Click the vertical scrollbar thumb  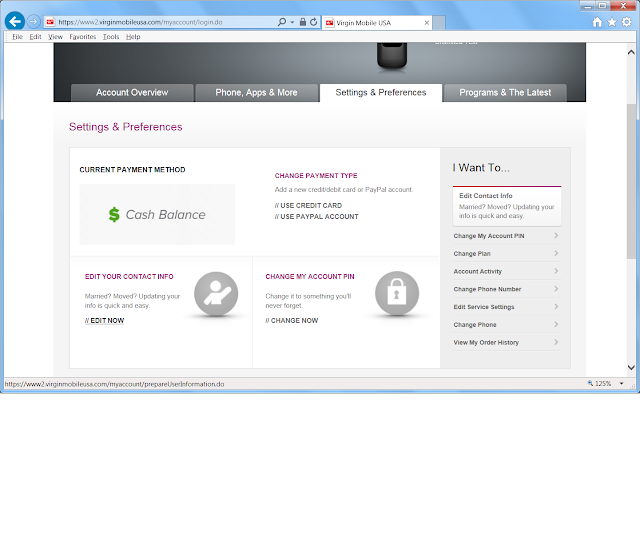[631, 181]
